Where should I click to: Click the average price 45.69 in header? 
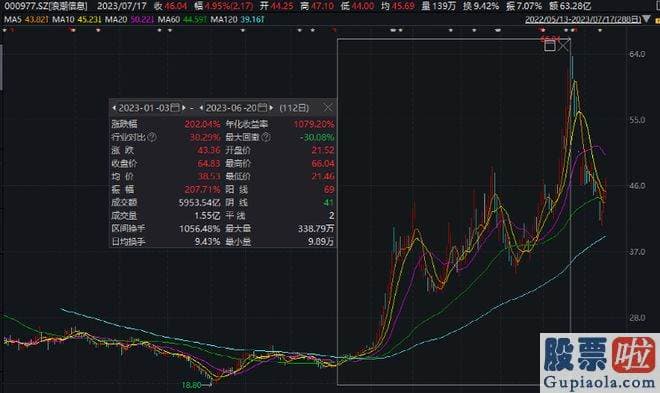(x=403, y=6)
